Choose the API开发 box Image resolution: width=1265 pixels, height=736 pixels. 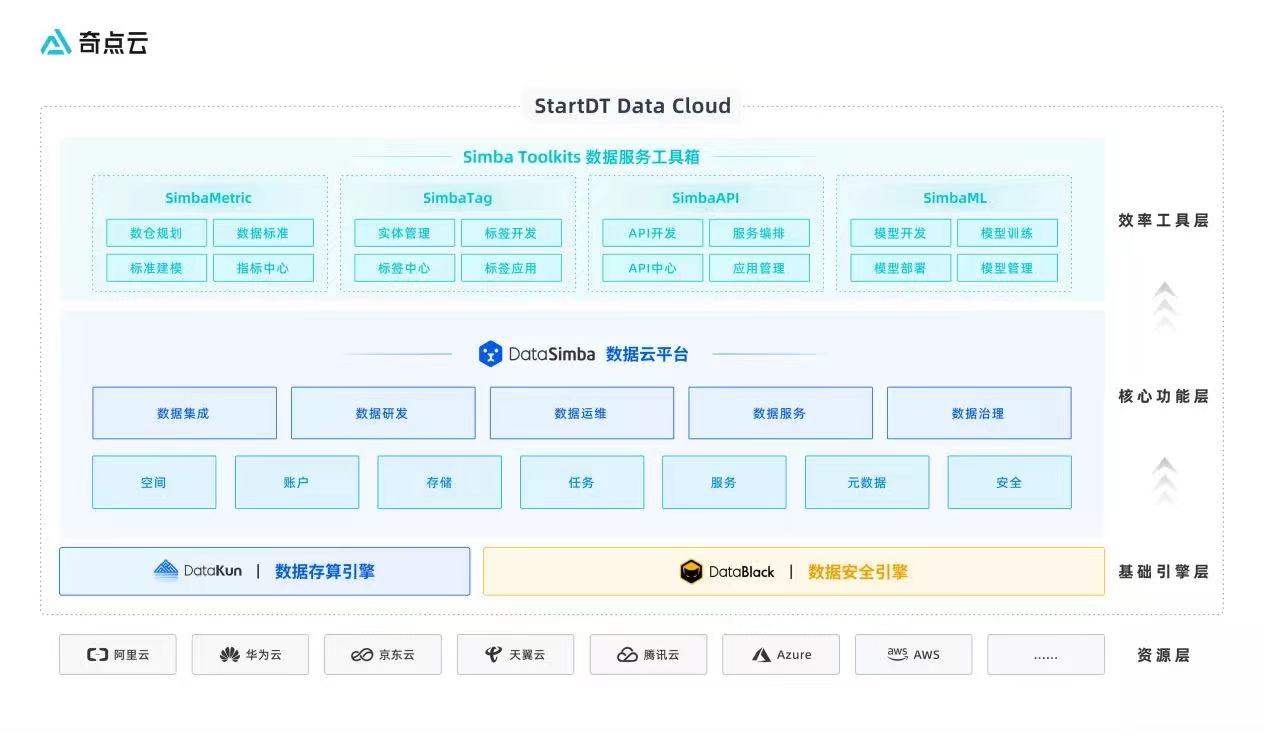coord(653,233)
